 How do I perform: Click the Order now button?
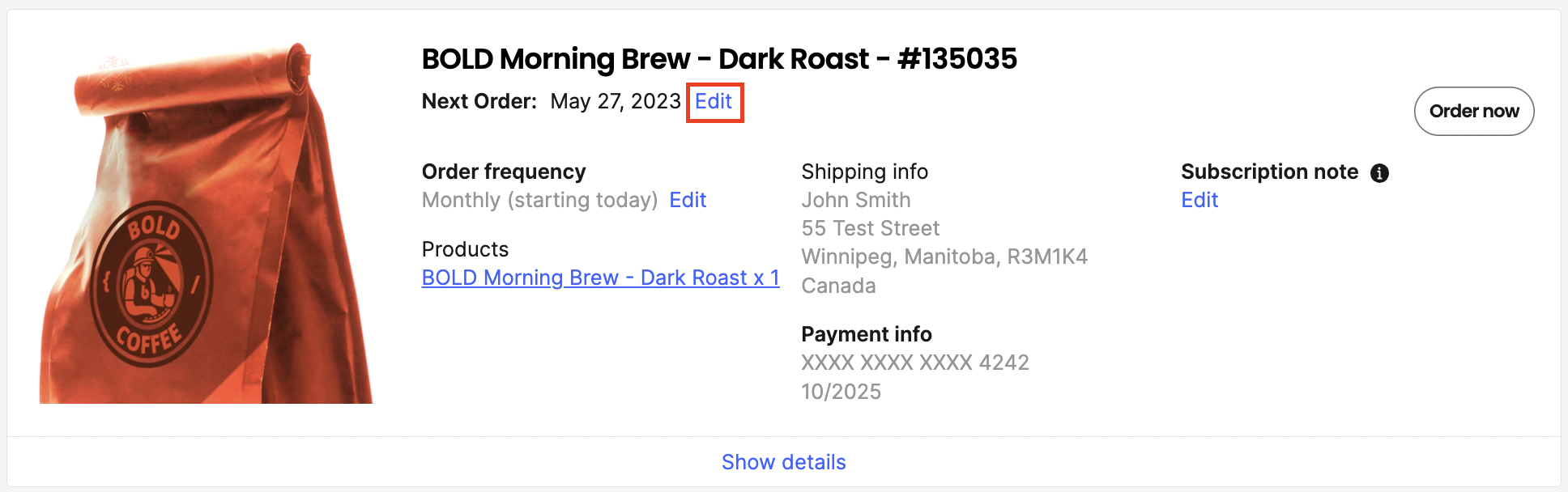coord(1474,111)
